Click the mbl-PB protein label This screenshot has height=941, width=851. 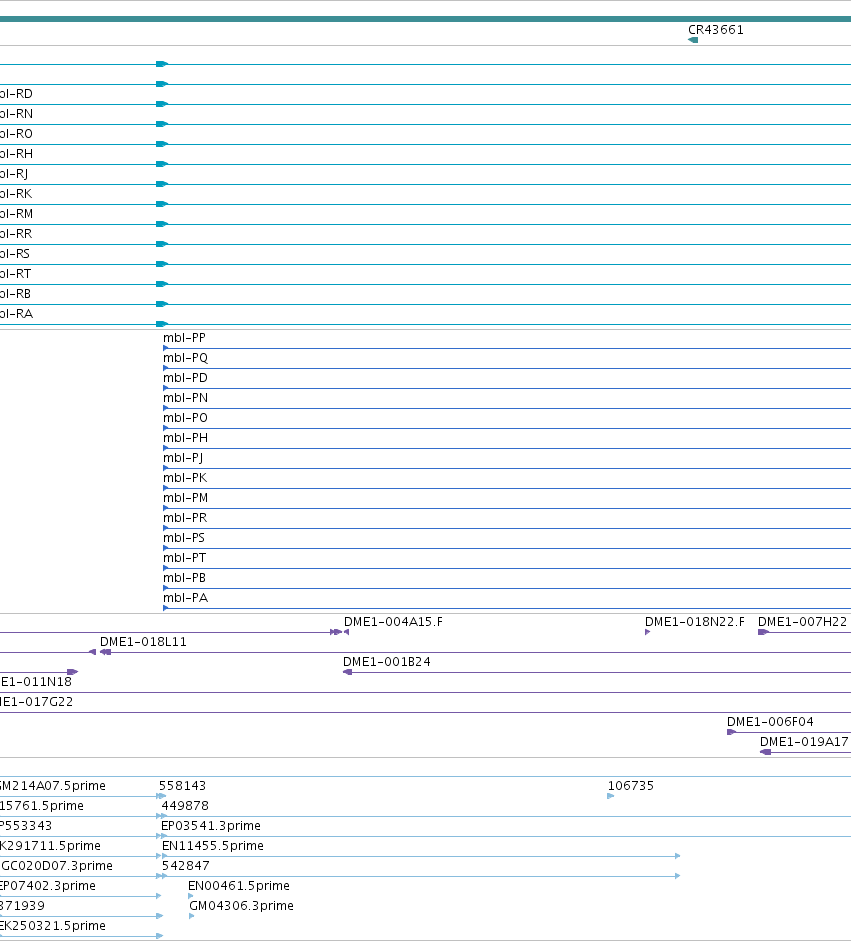point(184,578)
